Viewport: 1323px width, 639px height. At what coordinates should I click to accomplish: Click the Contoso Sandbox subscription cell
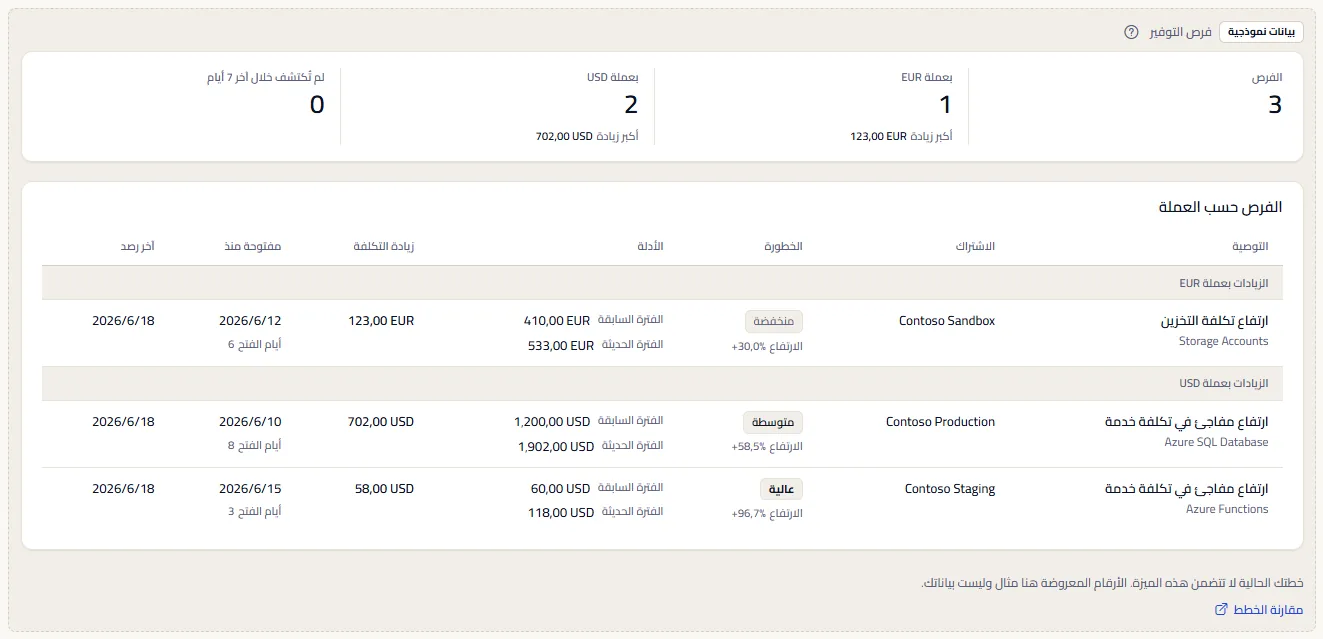[x=947, y=321]
